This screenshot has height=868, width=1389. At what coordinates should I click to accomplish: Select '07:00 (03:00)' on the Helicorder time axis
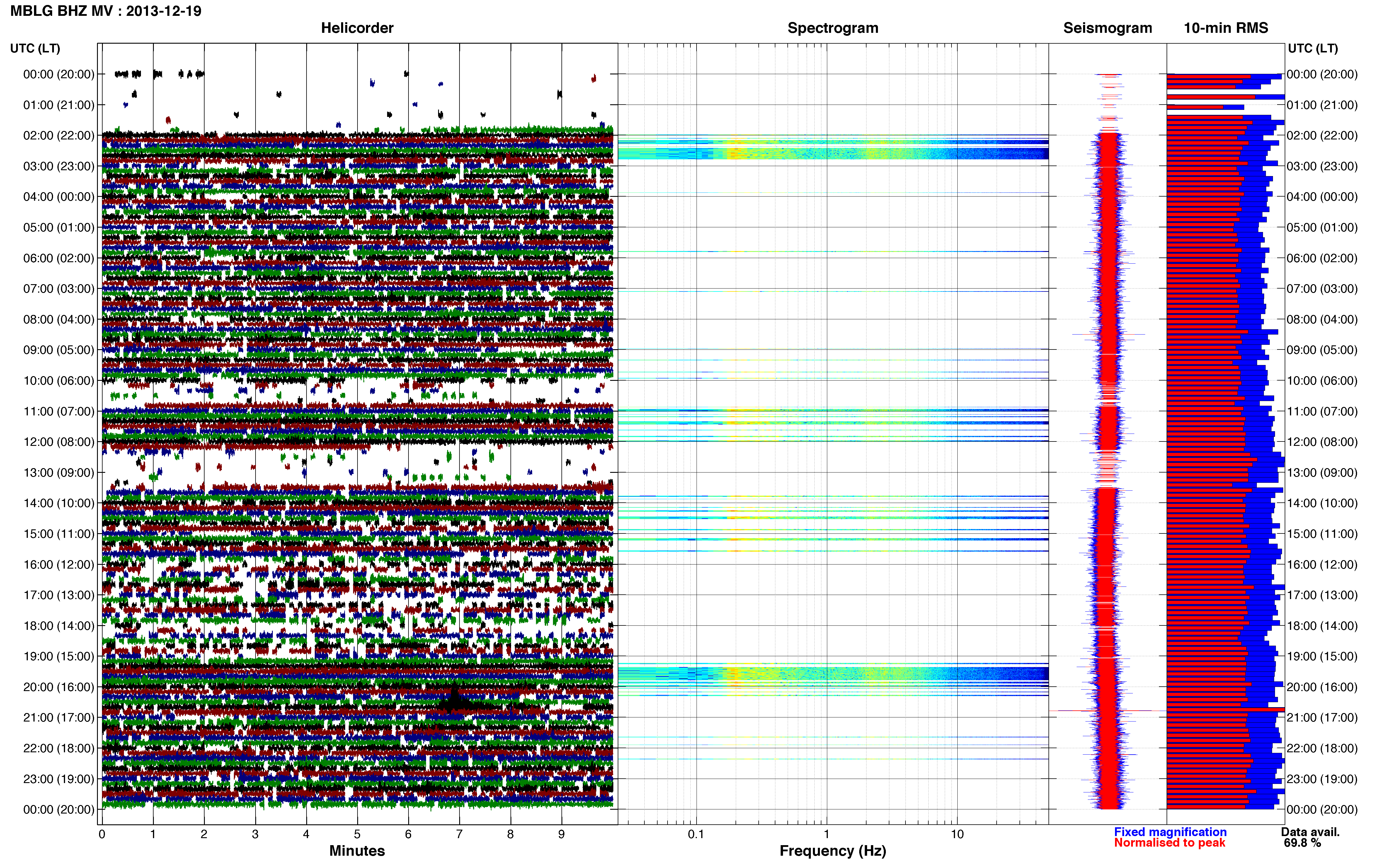point(59,289)
